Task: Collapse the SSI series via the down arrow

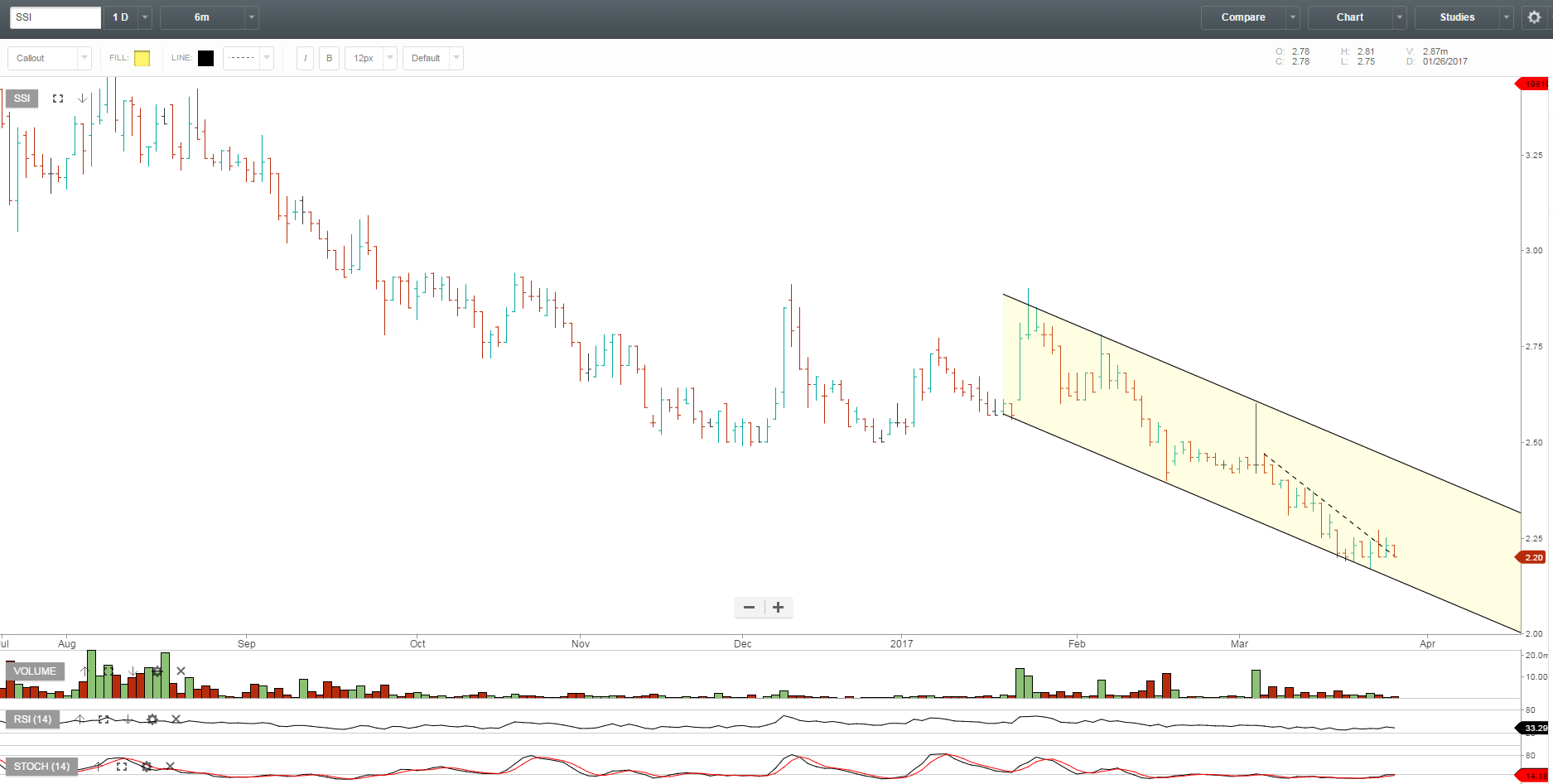Action: pos(81,98)
